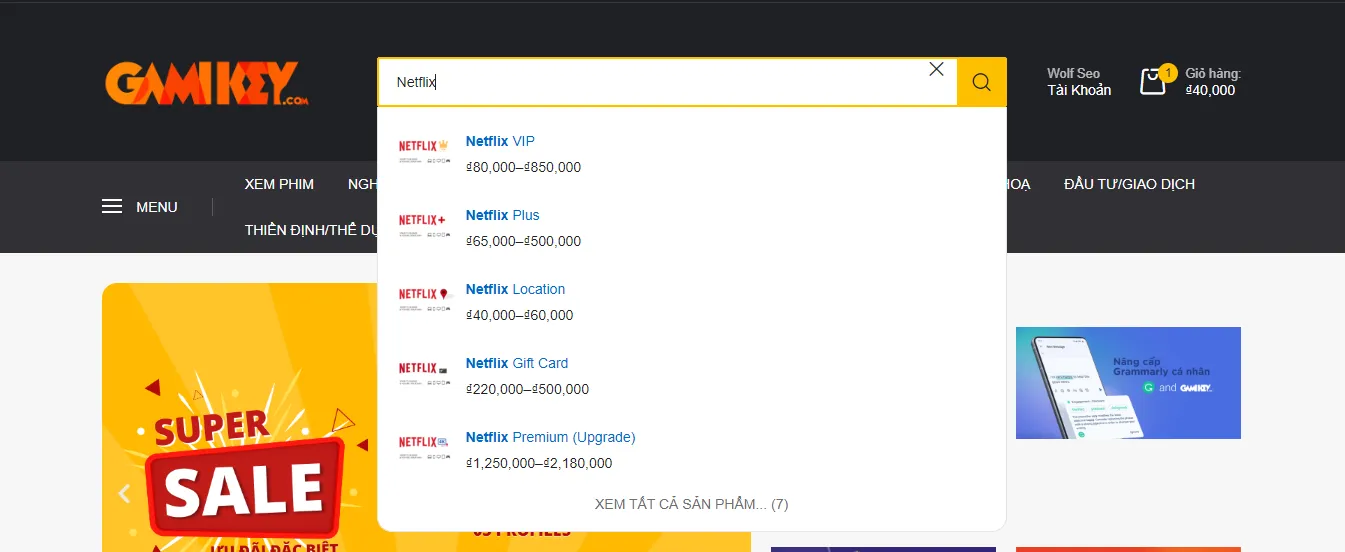1345x552 pixels.
Task: Open the Wolf Seo Tài Khoản account link
Action: click(x=1079, y=82)
